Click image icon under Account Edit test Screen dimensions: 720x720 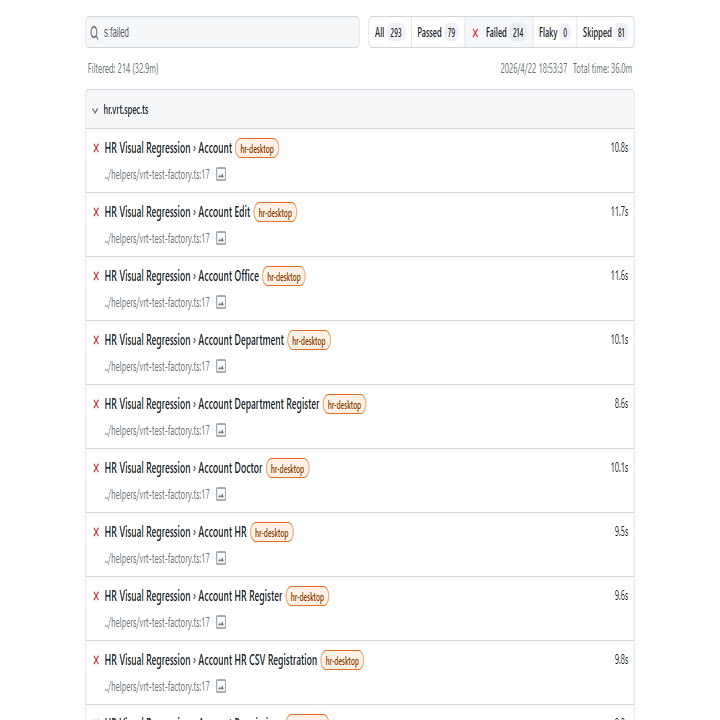tap(221, 238)
